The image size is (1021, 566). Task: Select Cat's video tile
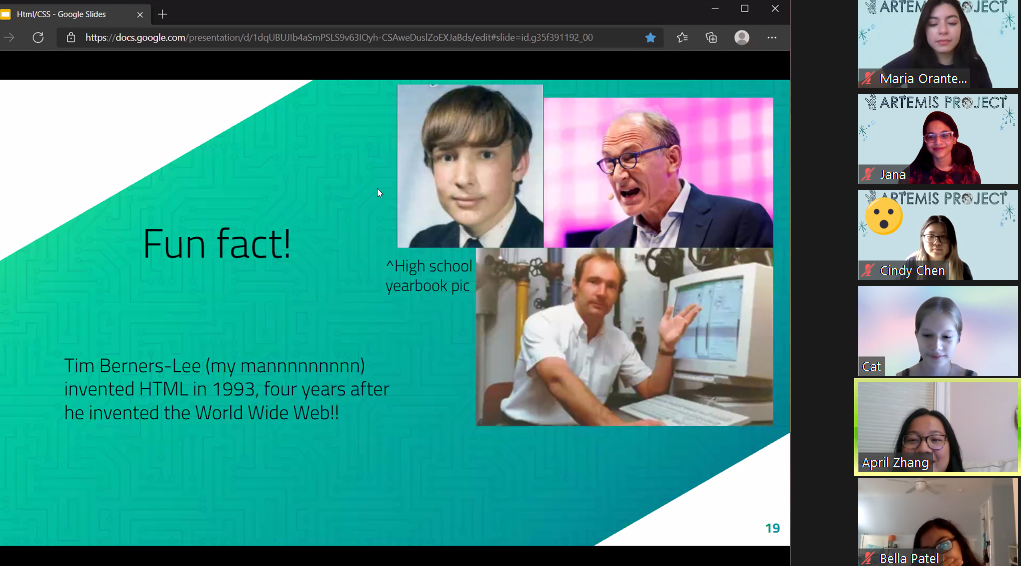click(x=937, y=331)
